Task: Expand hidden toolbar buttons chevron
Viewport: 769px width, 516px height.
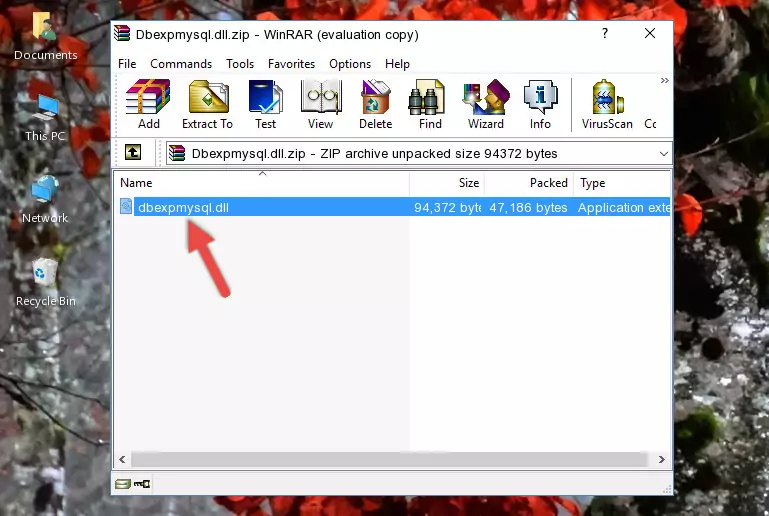Action: coord(665,80)
